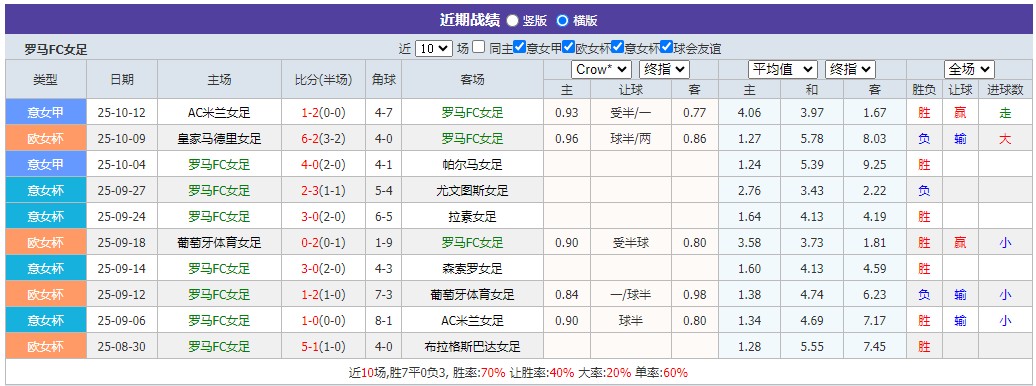Open the 近 10 场 match count dropdown
1036x386 pixels.
(x=434, y=48)
